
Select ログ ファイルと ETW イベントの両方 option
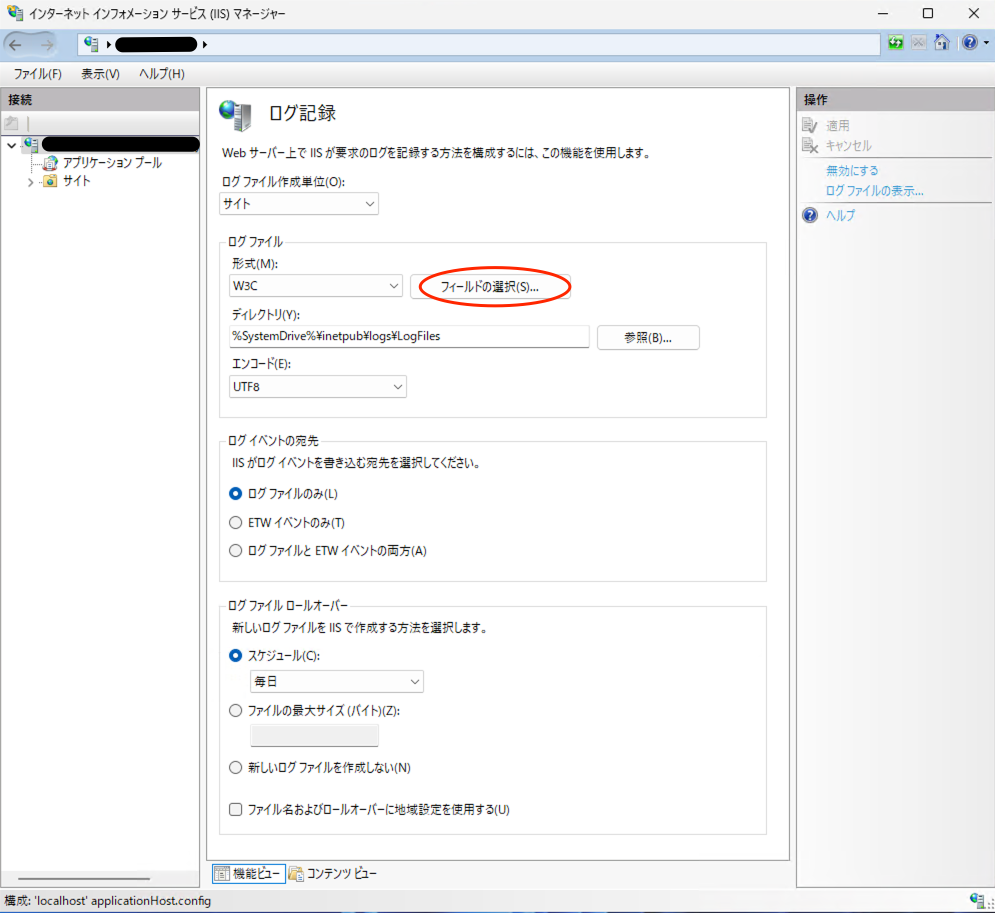pyautogui.click(x=235, y=551)
